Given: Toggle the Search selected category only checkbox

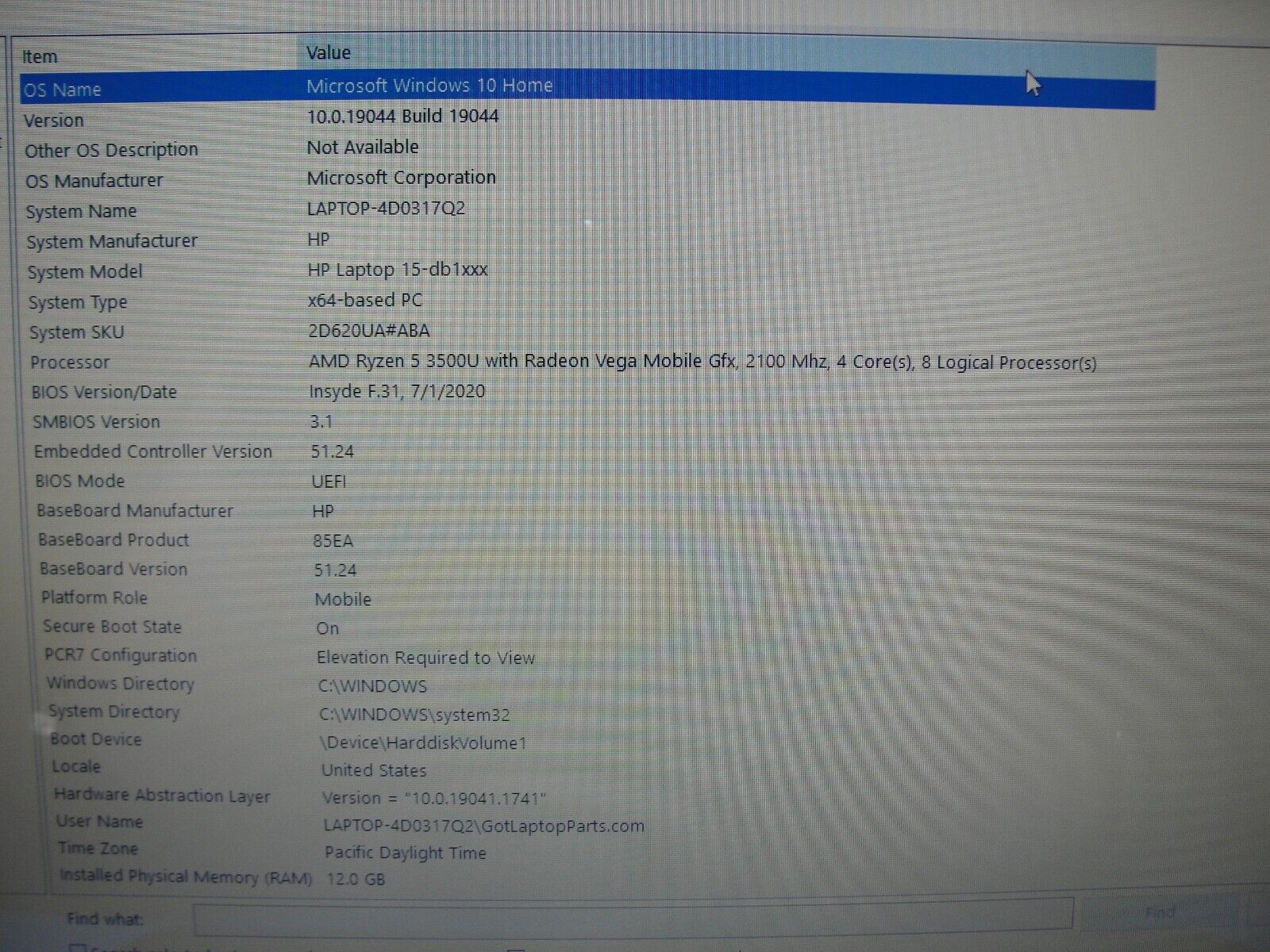Looking at the screenshot, I should pyautogui.click(x=78, y=948).
